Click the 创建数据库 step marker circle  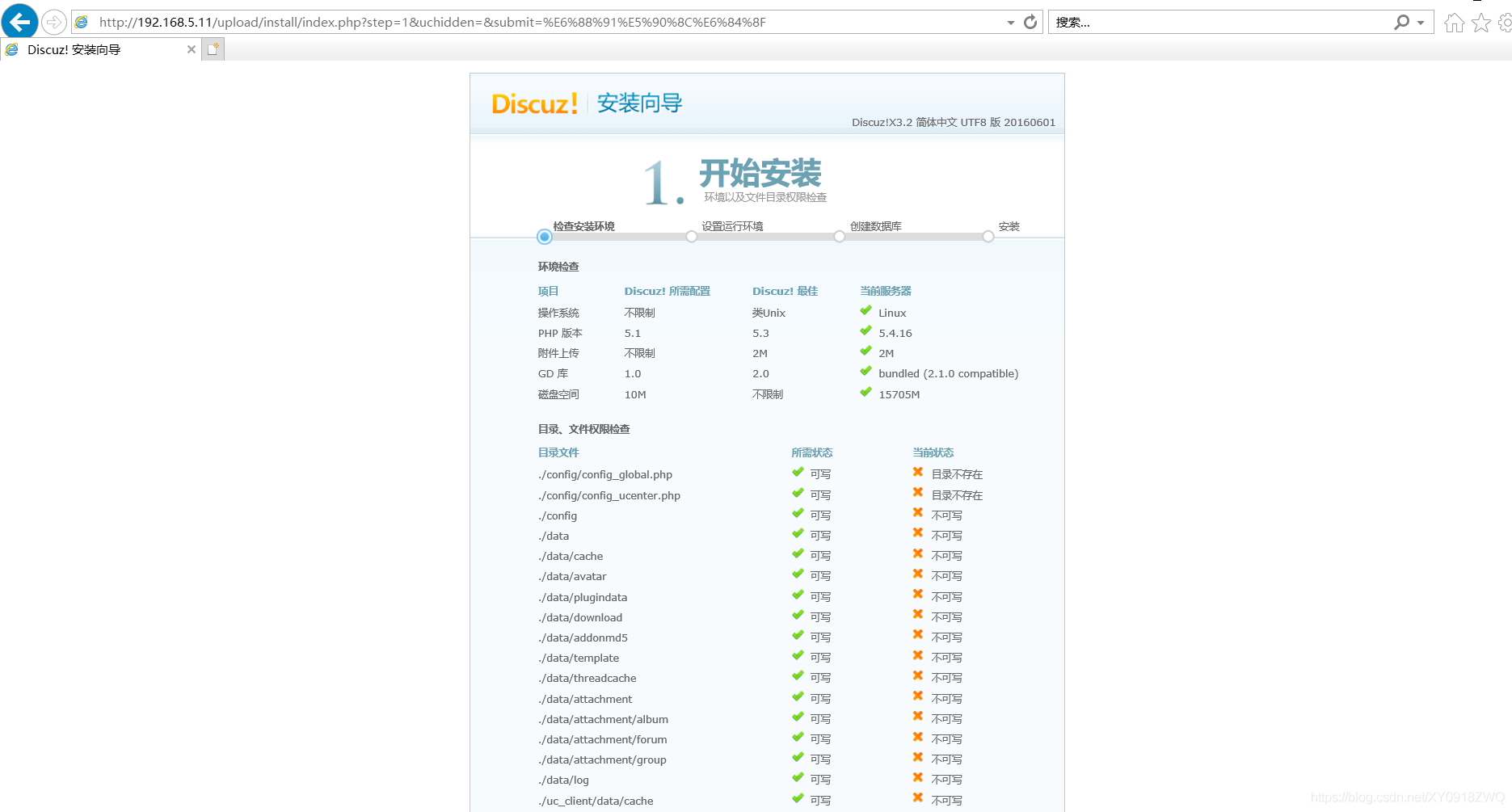point(840,237)
